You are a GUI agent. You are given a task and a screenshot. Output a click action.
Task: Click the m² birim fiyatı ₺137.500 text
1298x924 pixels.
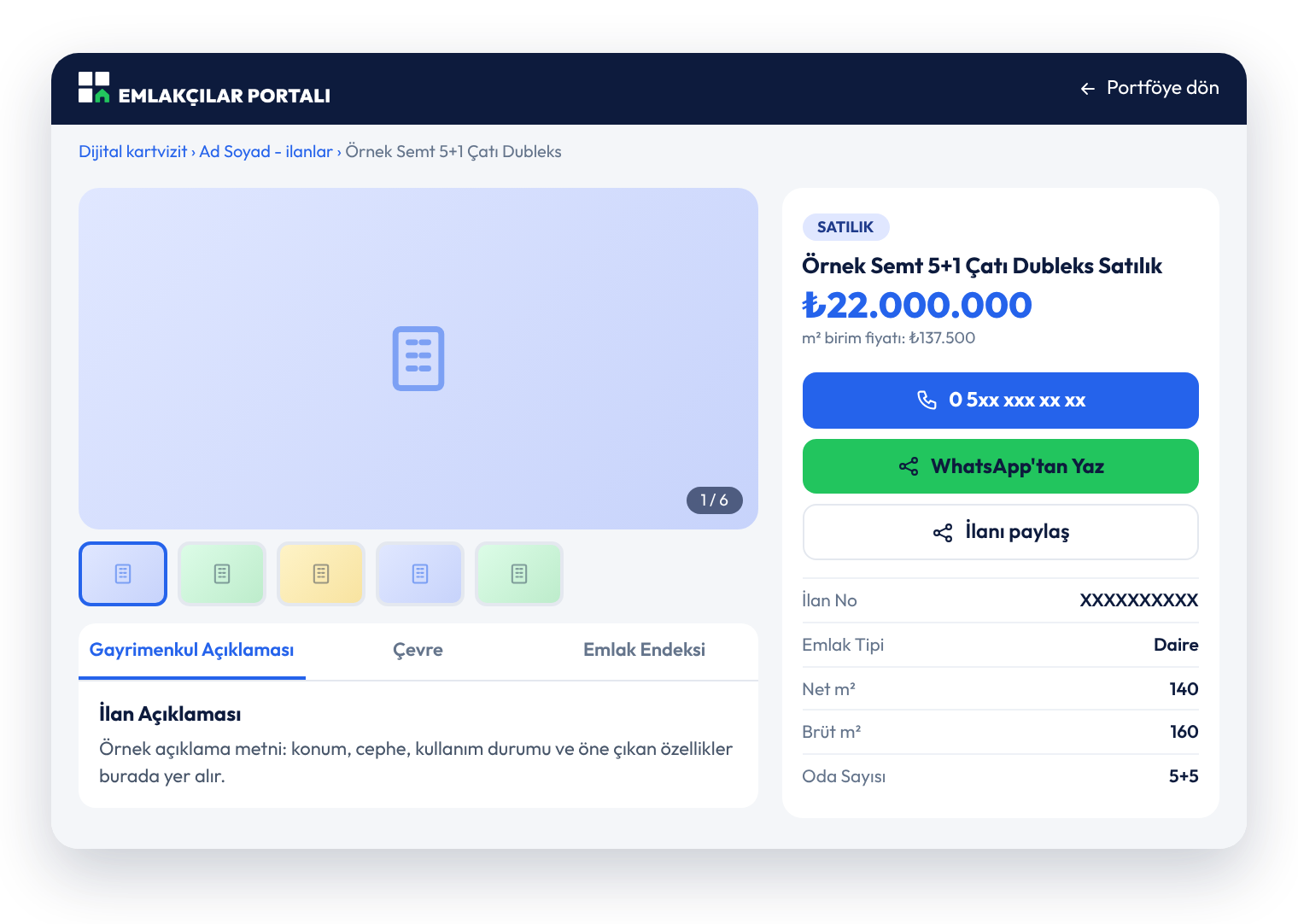coord(888,338)
